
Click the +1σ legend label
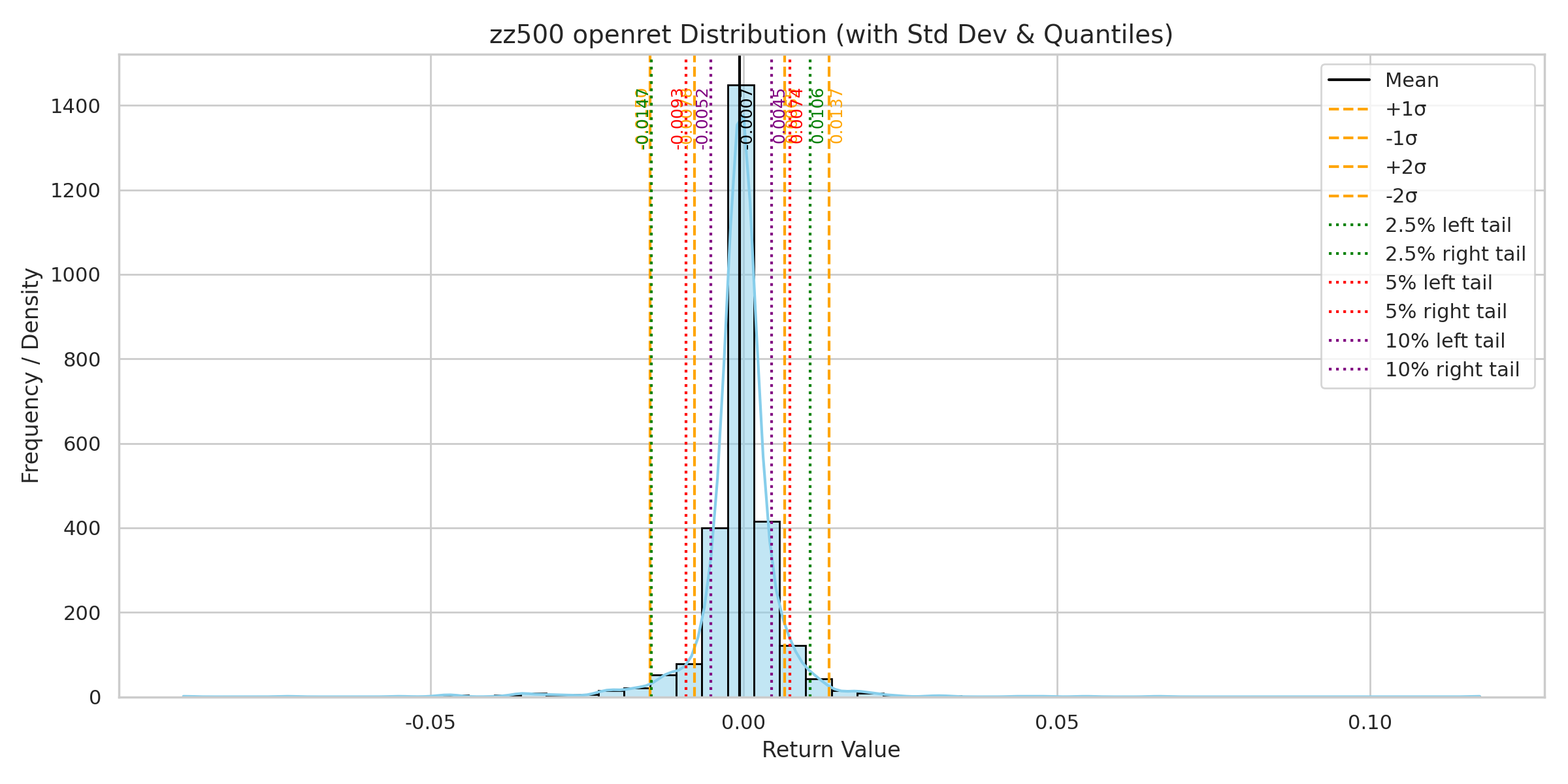click(x=1405, y=109)
